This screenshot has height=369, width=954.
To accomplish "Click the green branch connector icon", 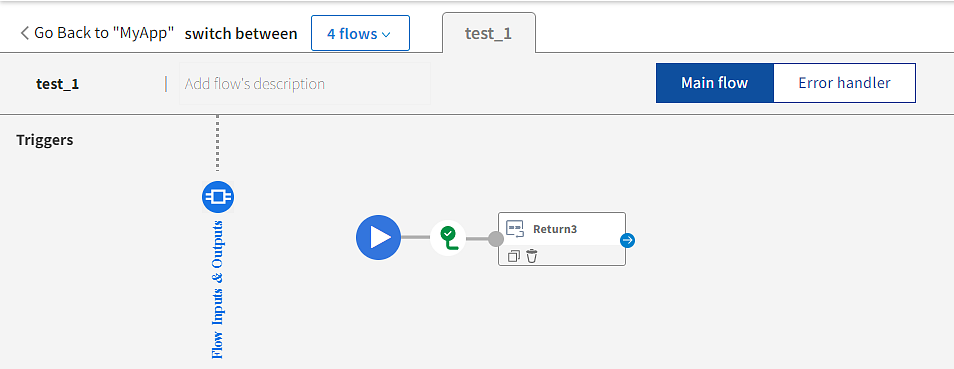I will click(x=448, y=238).
